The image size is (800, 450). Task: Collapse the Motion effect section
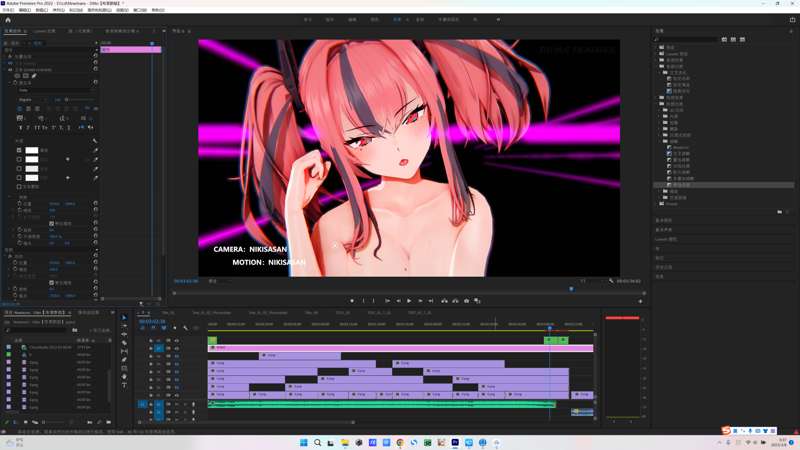[x=5, y=257]
